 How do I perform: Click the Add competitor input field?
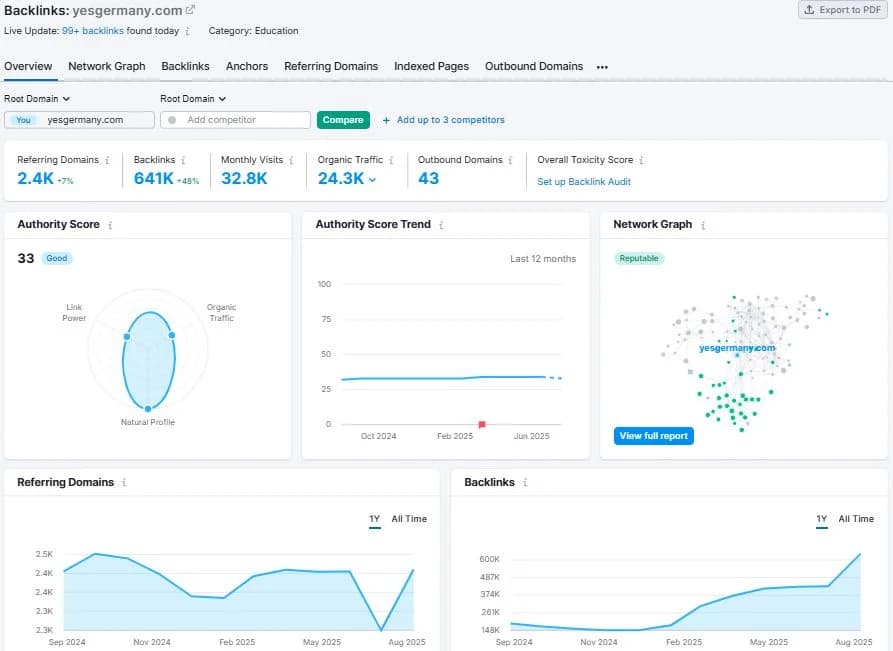pyautogui.click(x=235, y=120)
